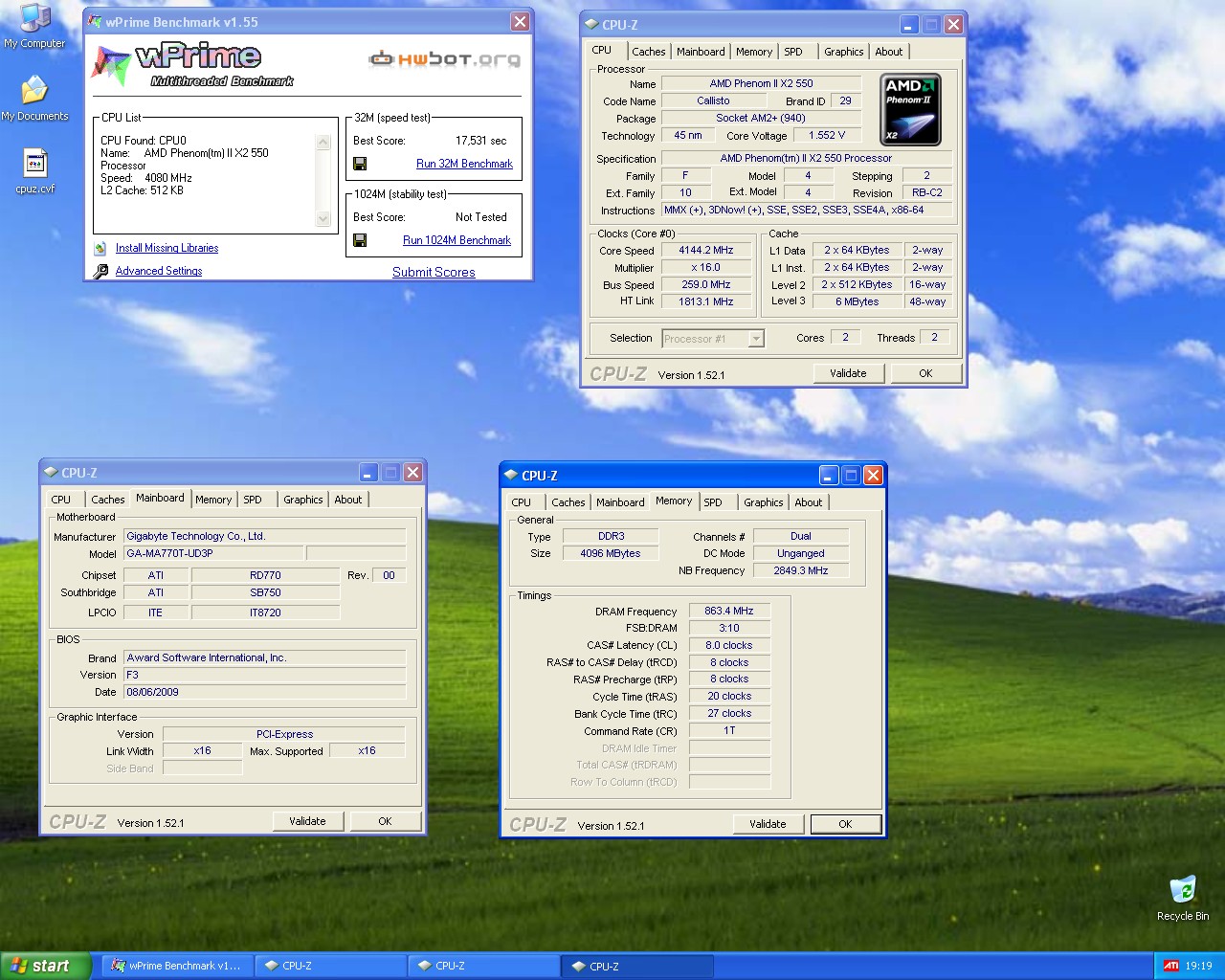Click Validate in top CPU-Z window

pyautogui.click(x=848, y=373)
